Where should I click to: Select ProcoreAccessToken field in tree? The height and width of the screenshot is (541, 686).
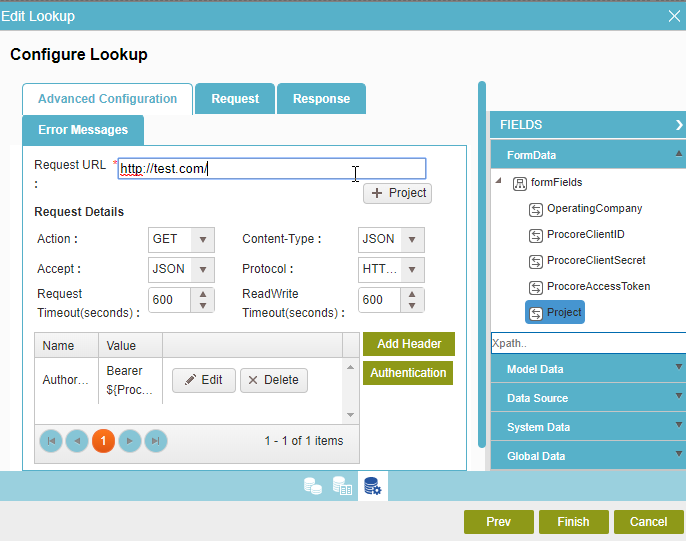tap(597, 286)
